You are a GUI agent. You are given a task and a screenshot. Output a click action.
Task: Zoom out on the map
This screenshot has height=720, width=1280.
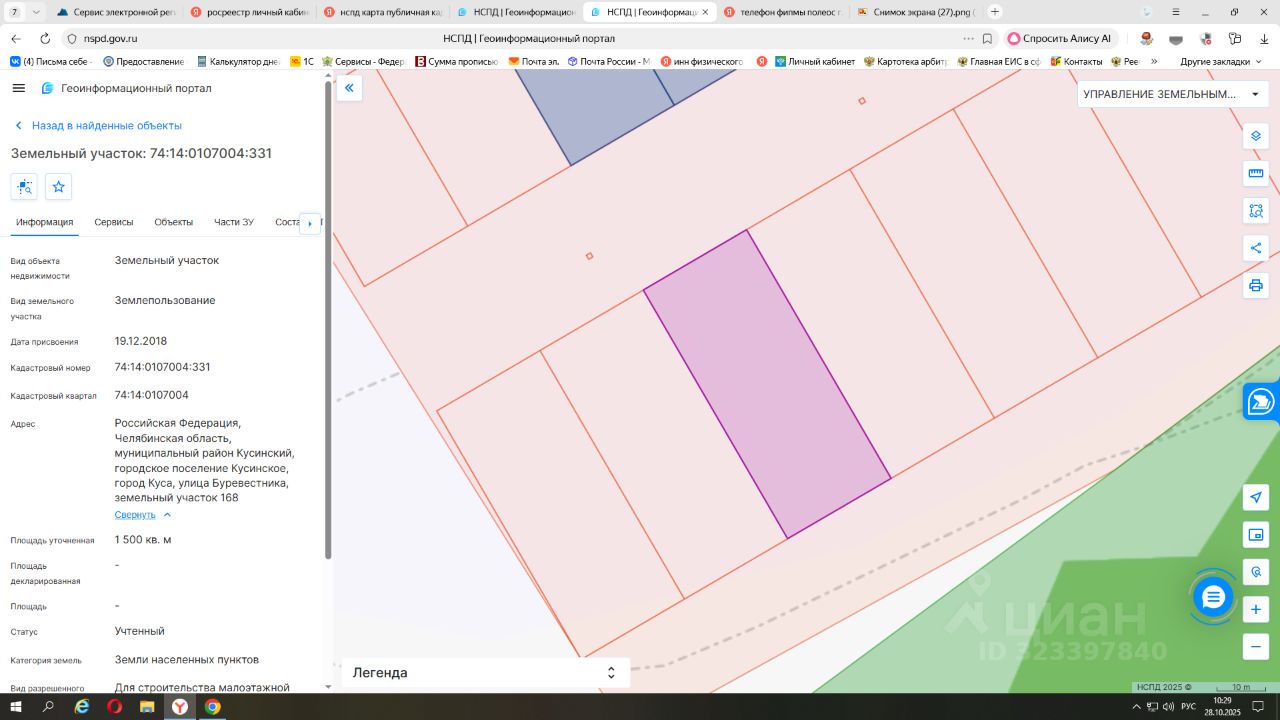point(1256,646)
